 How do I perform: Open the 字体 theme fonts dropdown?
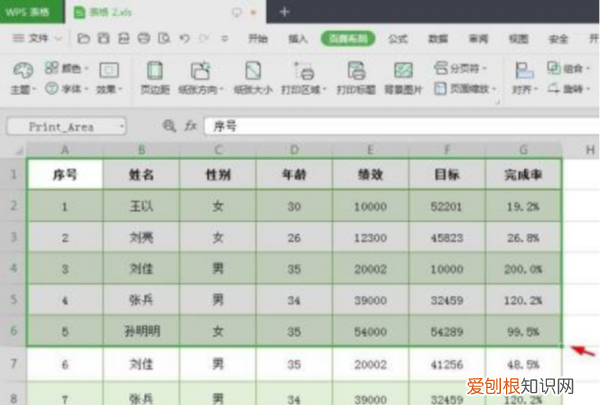click(x=67, y=89)
